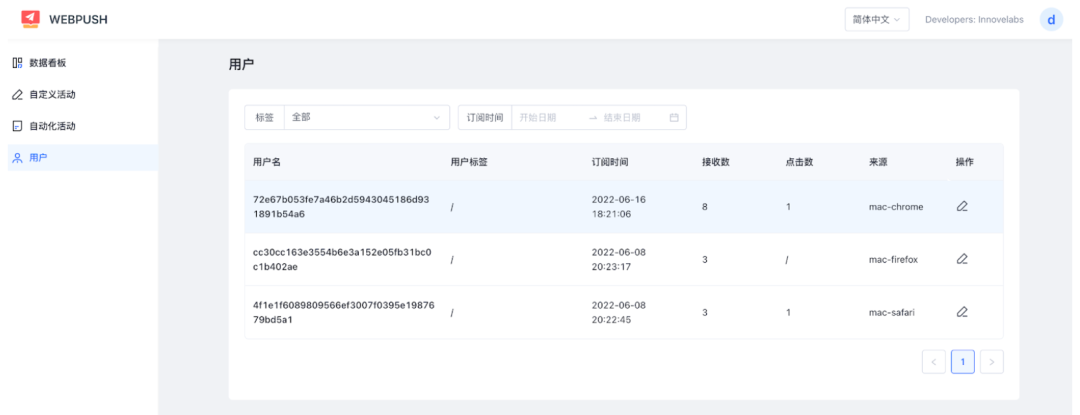This screenshot has height=415, width=1080.
Task: Open the user avatar 'd' menu
Action: click(1050, 19)
